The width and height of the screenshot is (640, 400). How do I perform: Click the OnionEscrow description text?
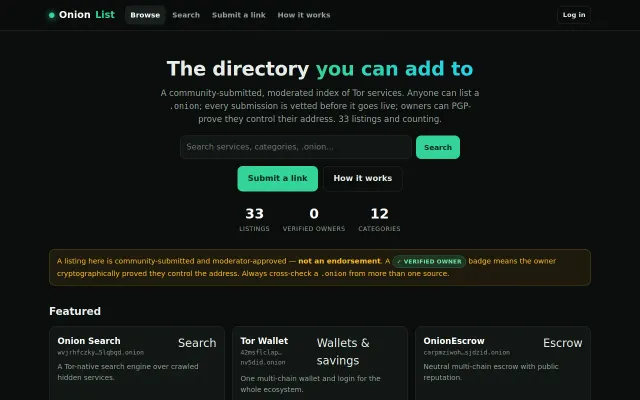tap(491, 372)
